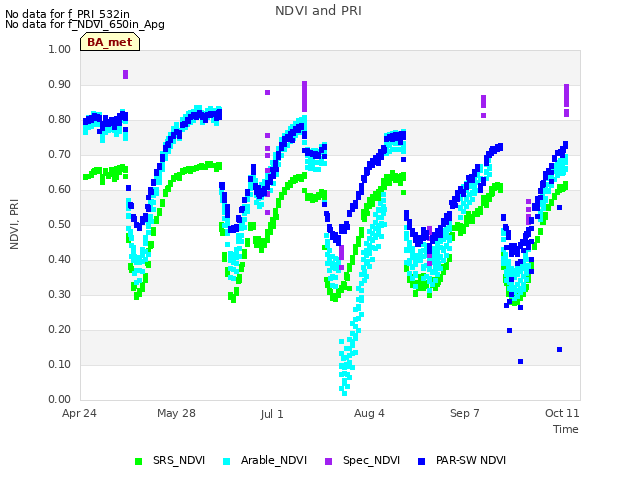
Task: Click the y-axis label NDVI, PRI
Action: [14, 224]
